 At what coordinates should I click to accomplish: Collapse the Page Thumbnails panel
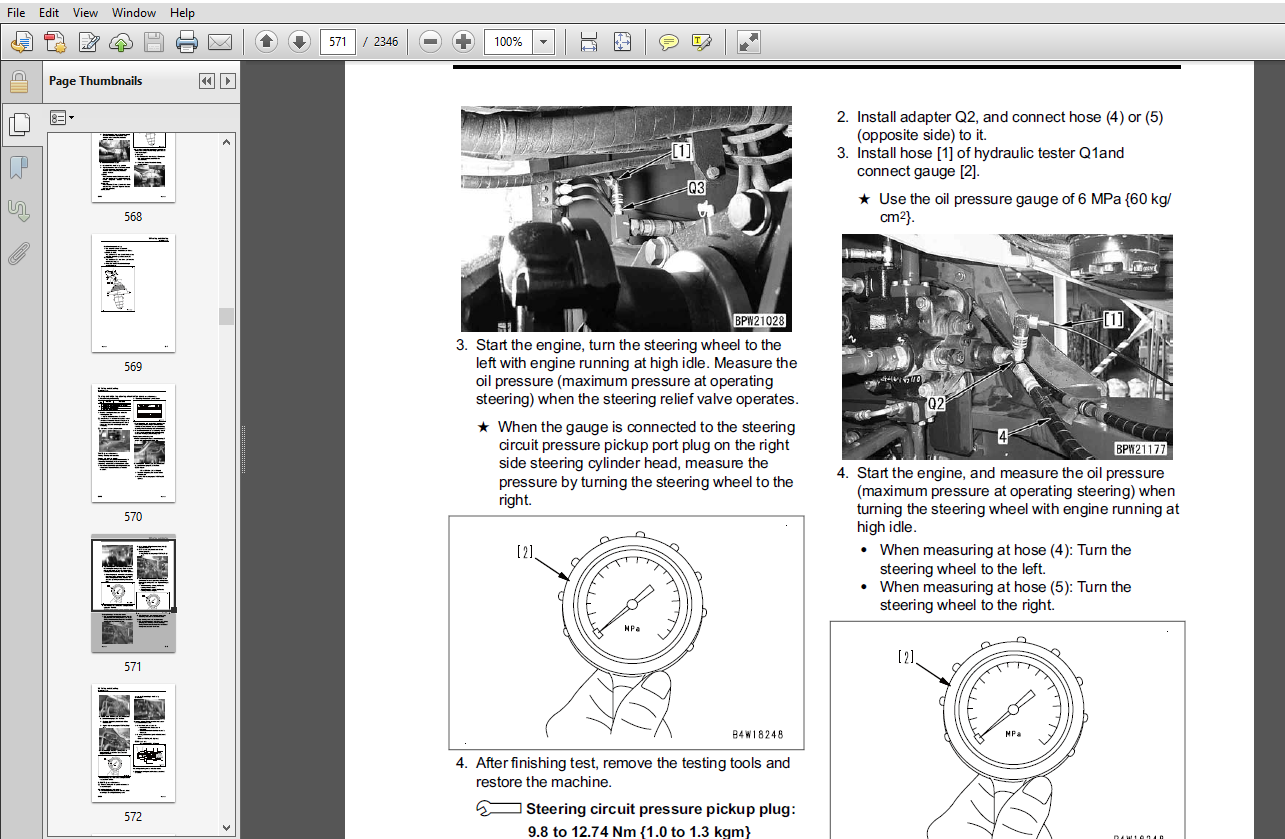(207, 81)
